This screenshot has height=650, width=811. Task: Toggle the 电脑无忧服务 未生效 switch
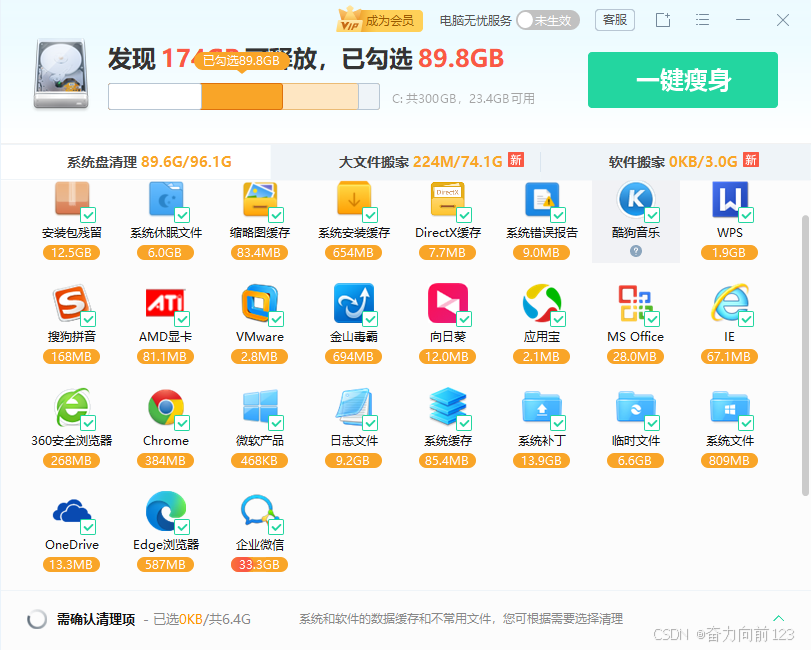[548, 21]
